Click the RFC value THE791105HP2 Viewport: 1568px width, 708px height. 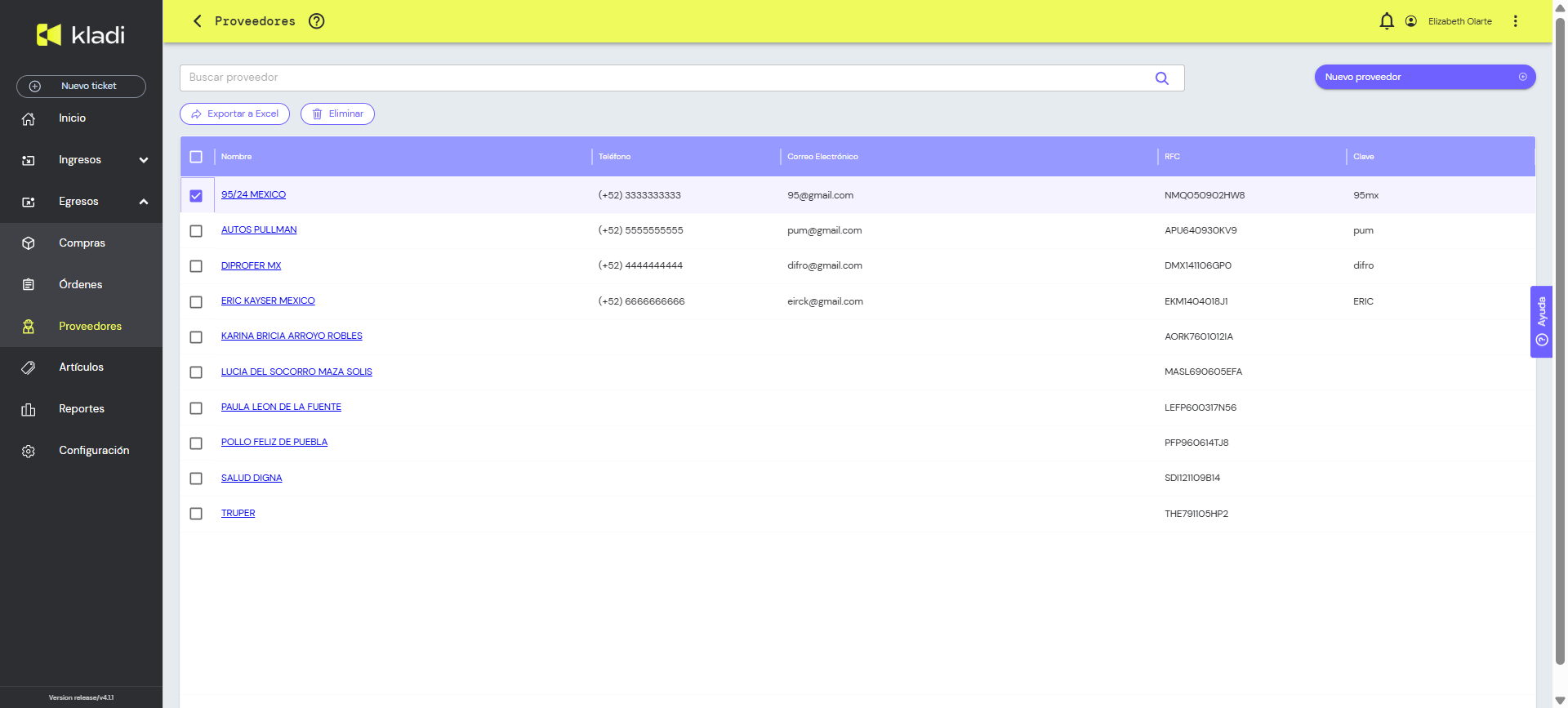tap(1196, 514)
